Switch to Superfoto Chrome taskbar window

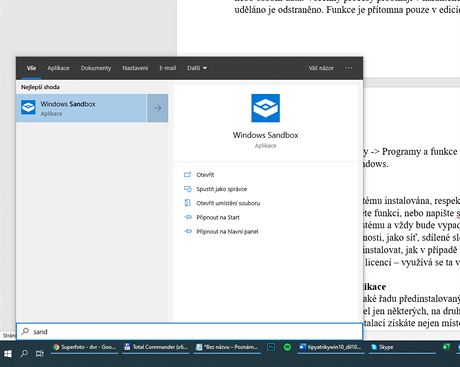pyautogui.click(x=84, y=347)
